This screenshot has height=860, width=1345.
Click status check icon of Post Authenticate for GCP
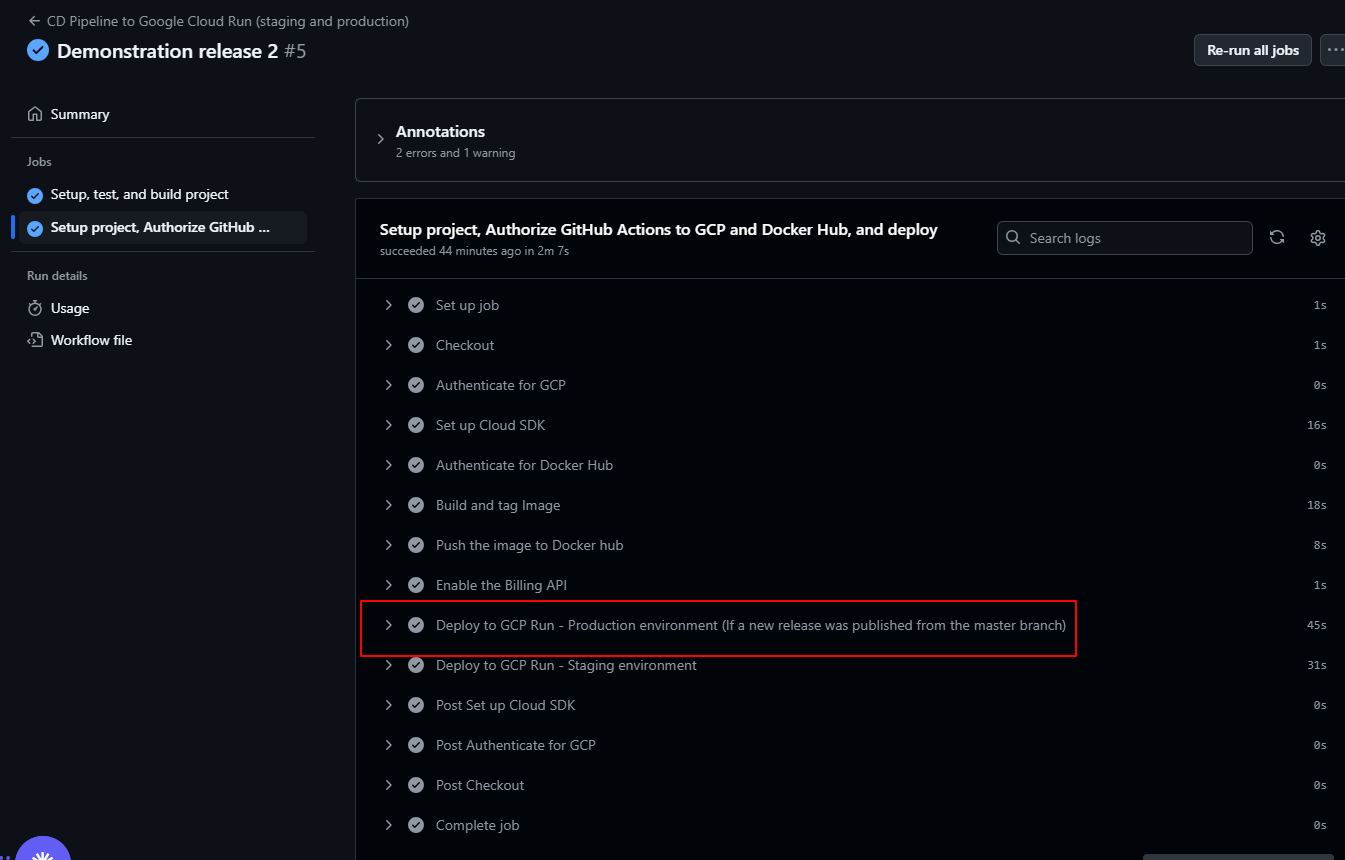pyautogui.click(x=416, y=745)
